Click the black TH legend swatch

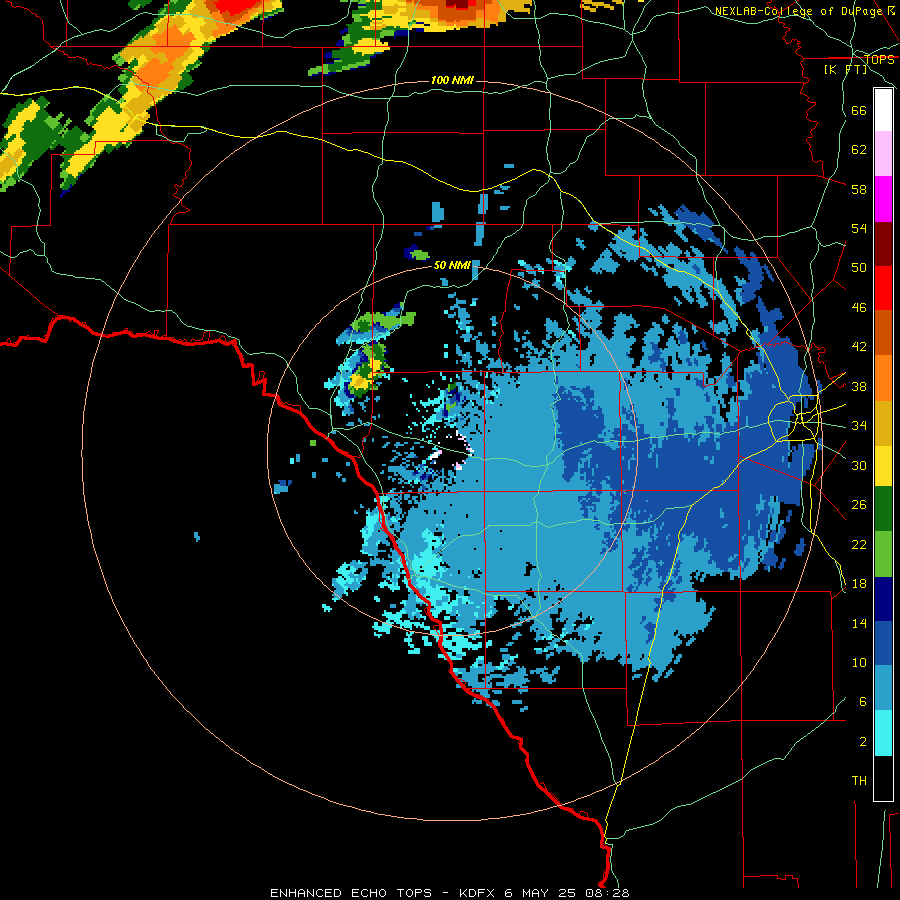click(883, 778)
